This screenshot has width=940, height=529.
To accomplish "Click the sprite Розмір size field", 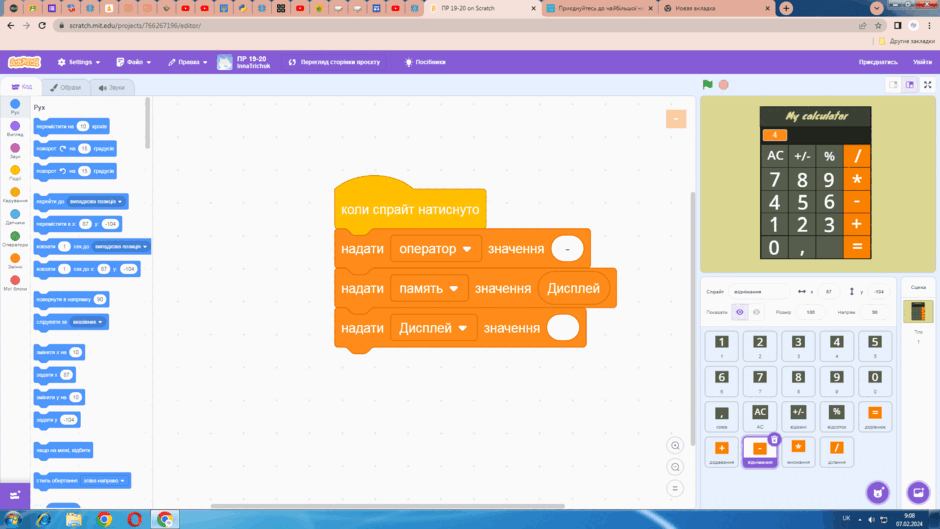I will [811, 312].
